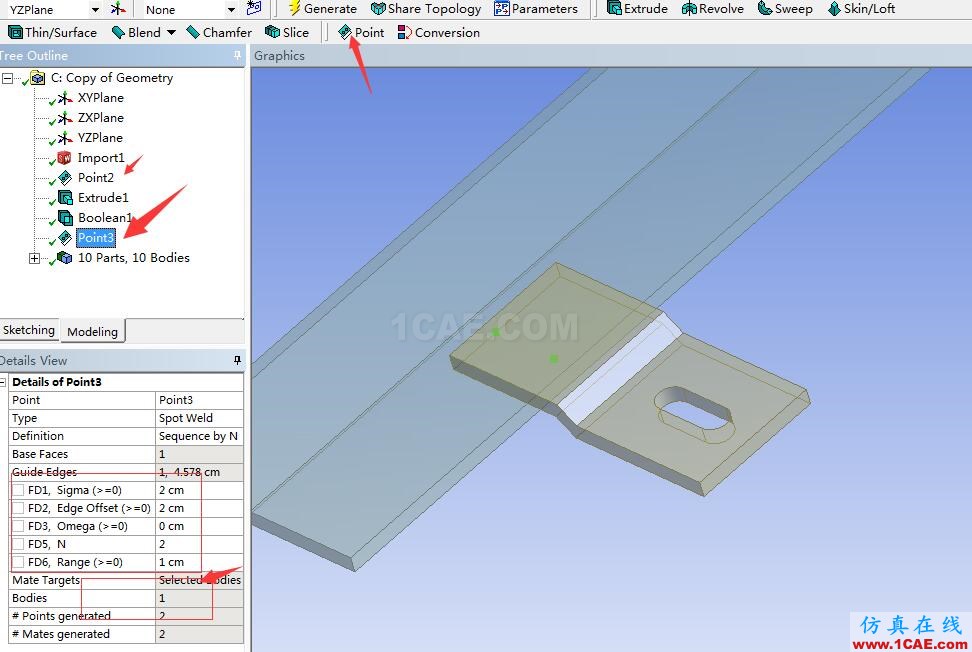Select Point3 in the tree outline
The height and width of the screenshot is (652, 972).
(x=95, y=237)
